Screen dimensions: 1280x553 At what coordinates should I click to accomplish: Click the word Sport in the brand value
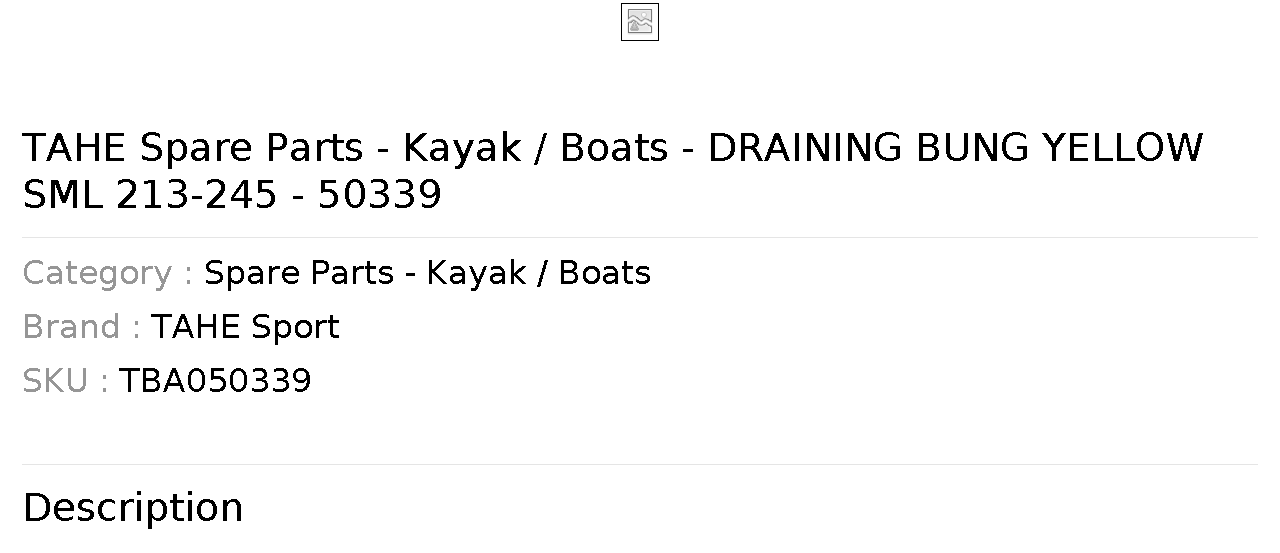[295, 327]
